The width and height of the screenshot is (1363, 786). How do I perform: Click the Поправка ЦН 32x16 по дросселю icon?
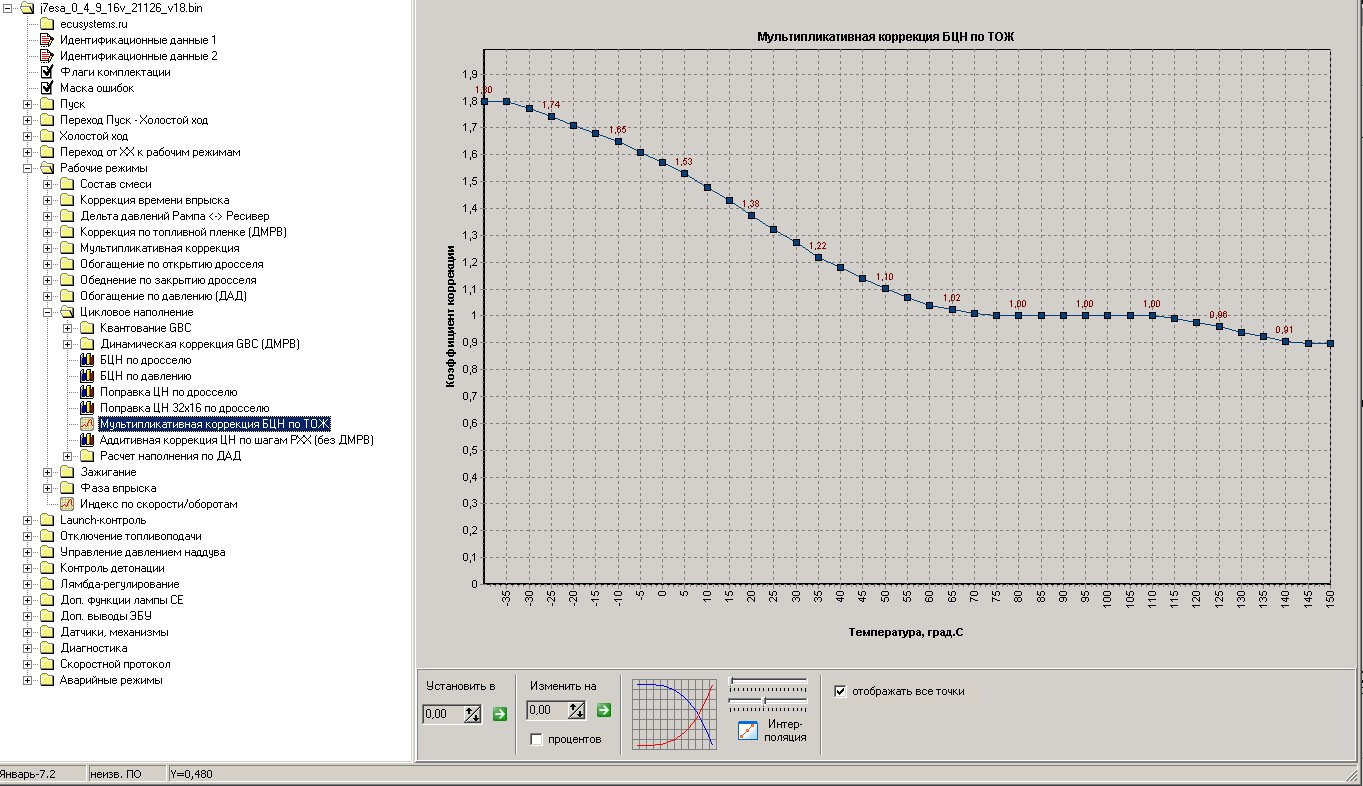(87, 408)
